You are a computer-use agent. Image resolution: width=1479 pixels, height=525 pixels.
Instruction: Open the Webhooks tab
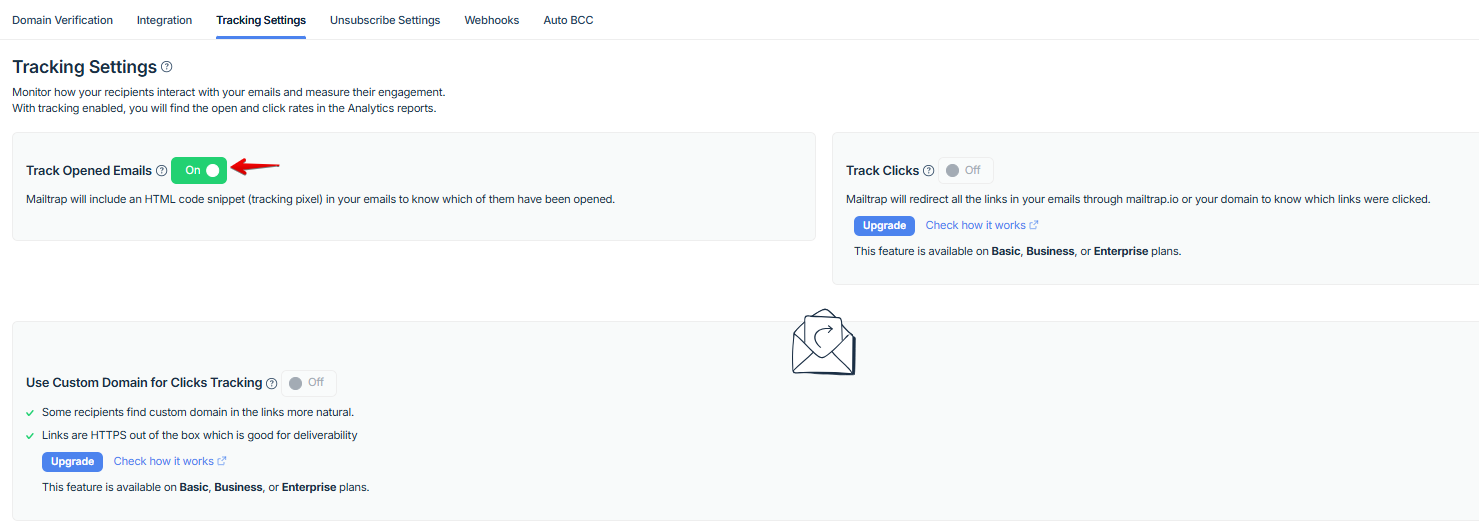pyautogui.click(x=492, y=20)
